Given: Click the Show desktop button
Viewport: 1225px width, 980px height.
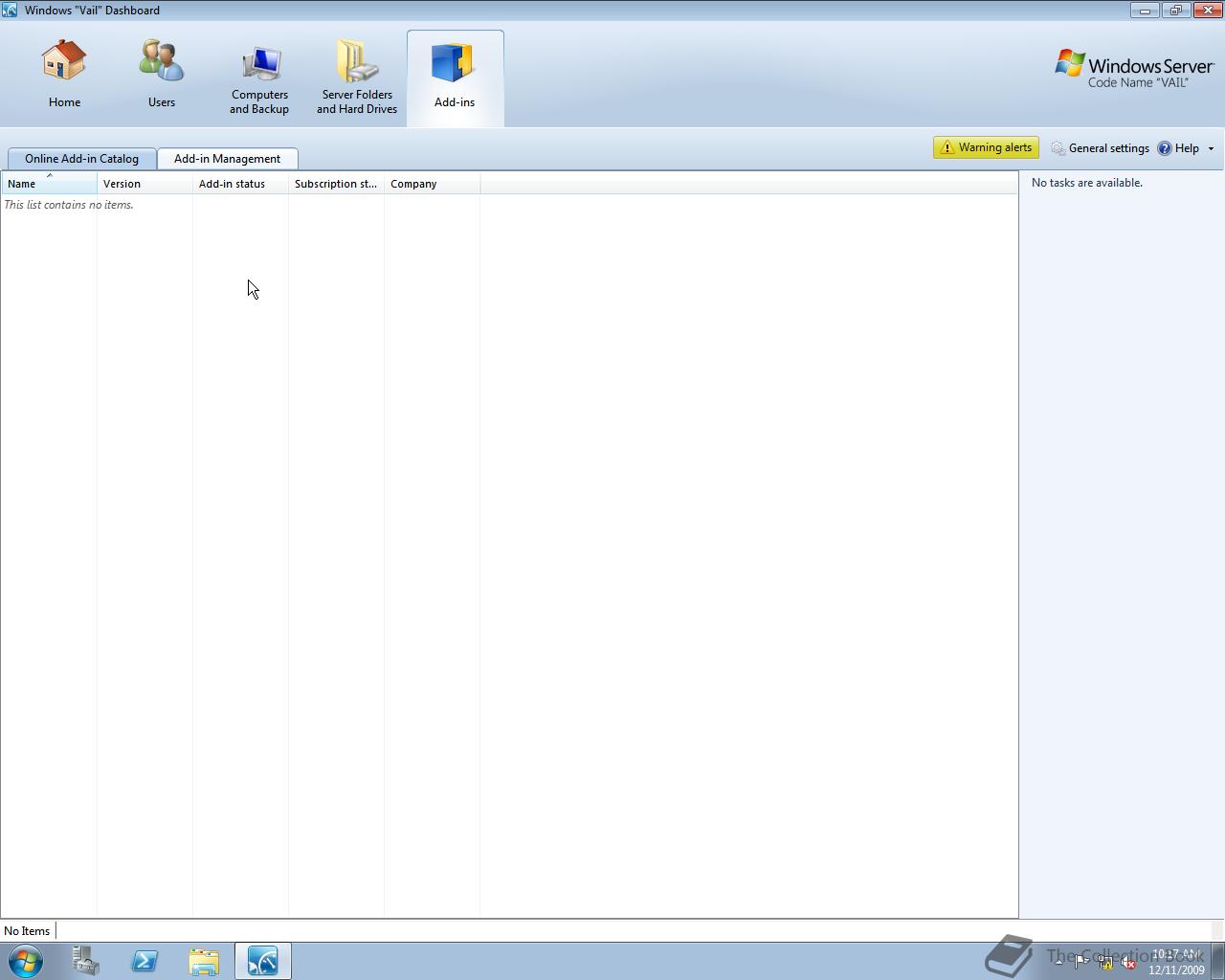Looking at the screenshot, I should (1218, 961).
